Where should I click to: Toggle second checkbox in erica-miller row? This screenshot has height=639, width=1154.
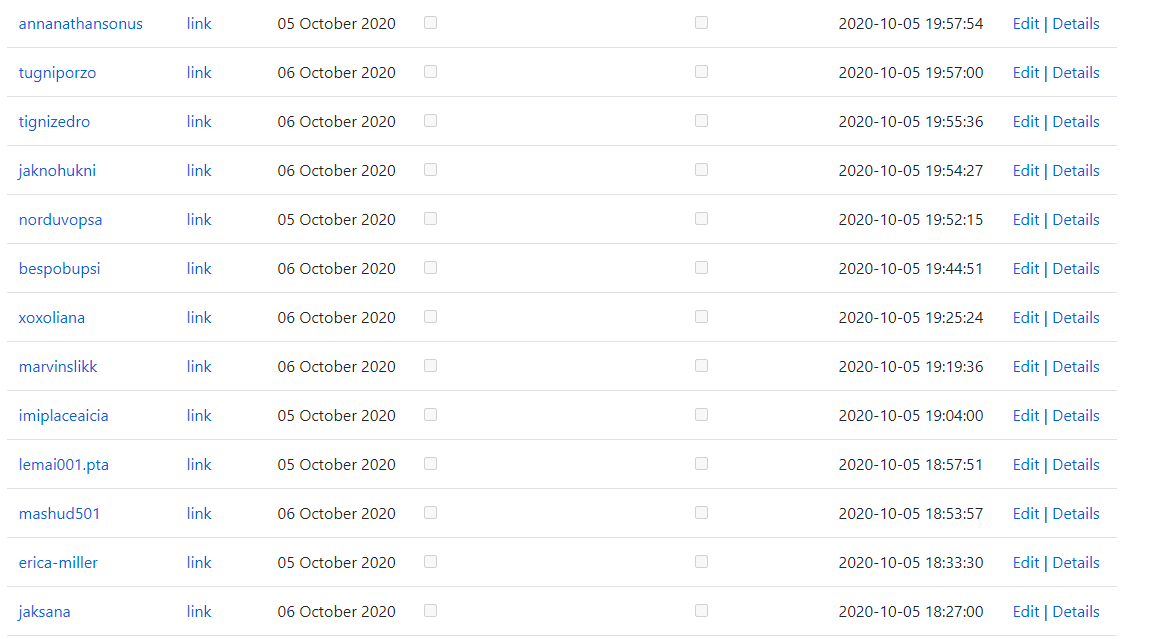tap(701, 561)
